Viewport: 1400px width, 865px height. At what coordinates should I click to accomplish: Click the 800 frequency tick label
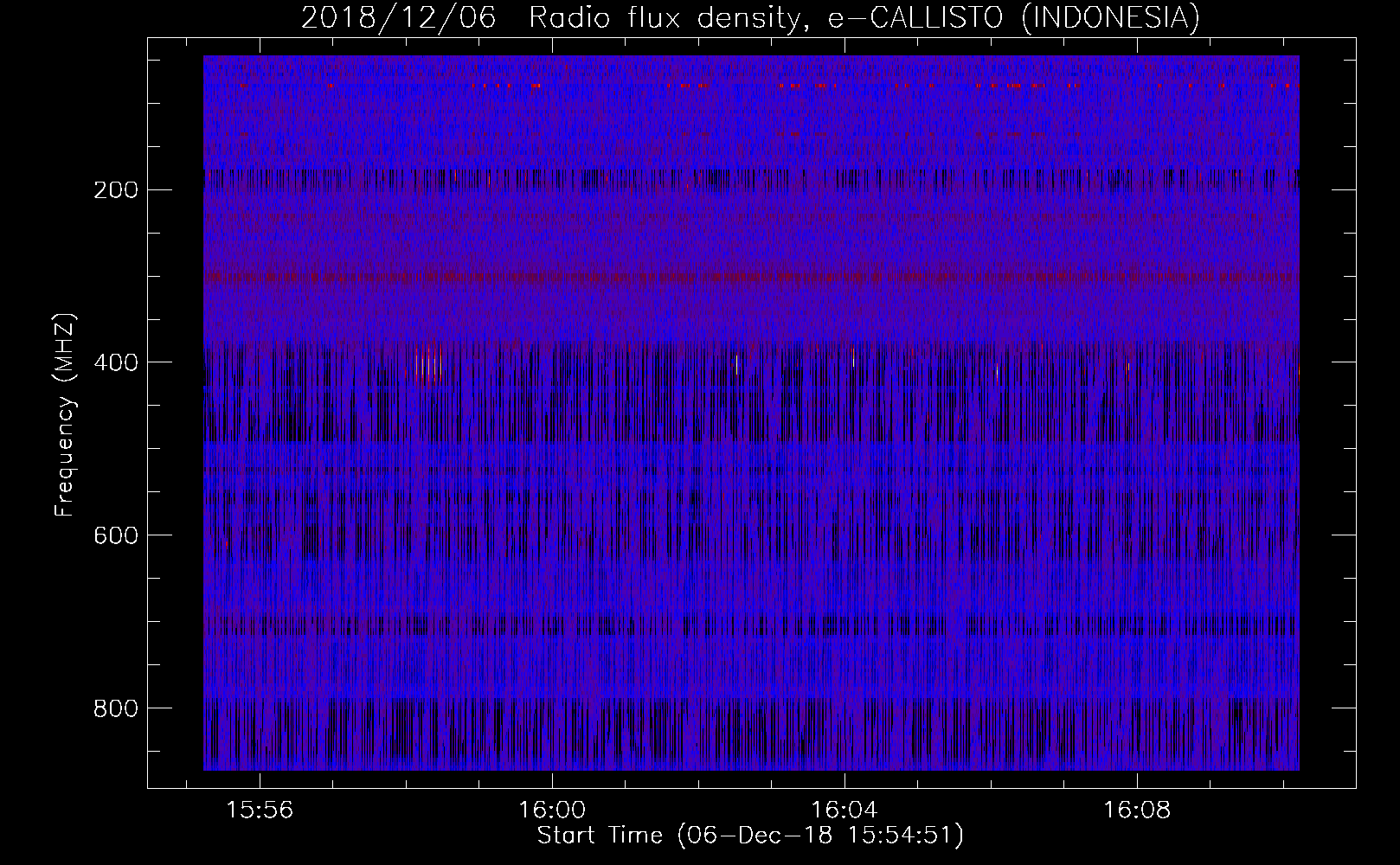point(116,708)
